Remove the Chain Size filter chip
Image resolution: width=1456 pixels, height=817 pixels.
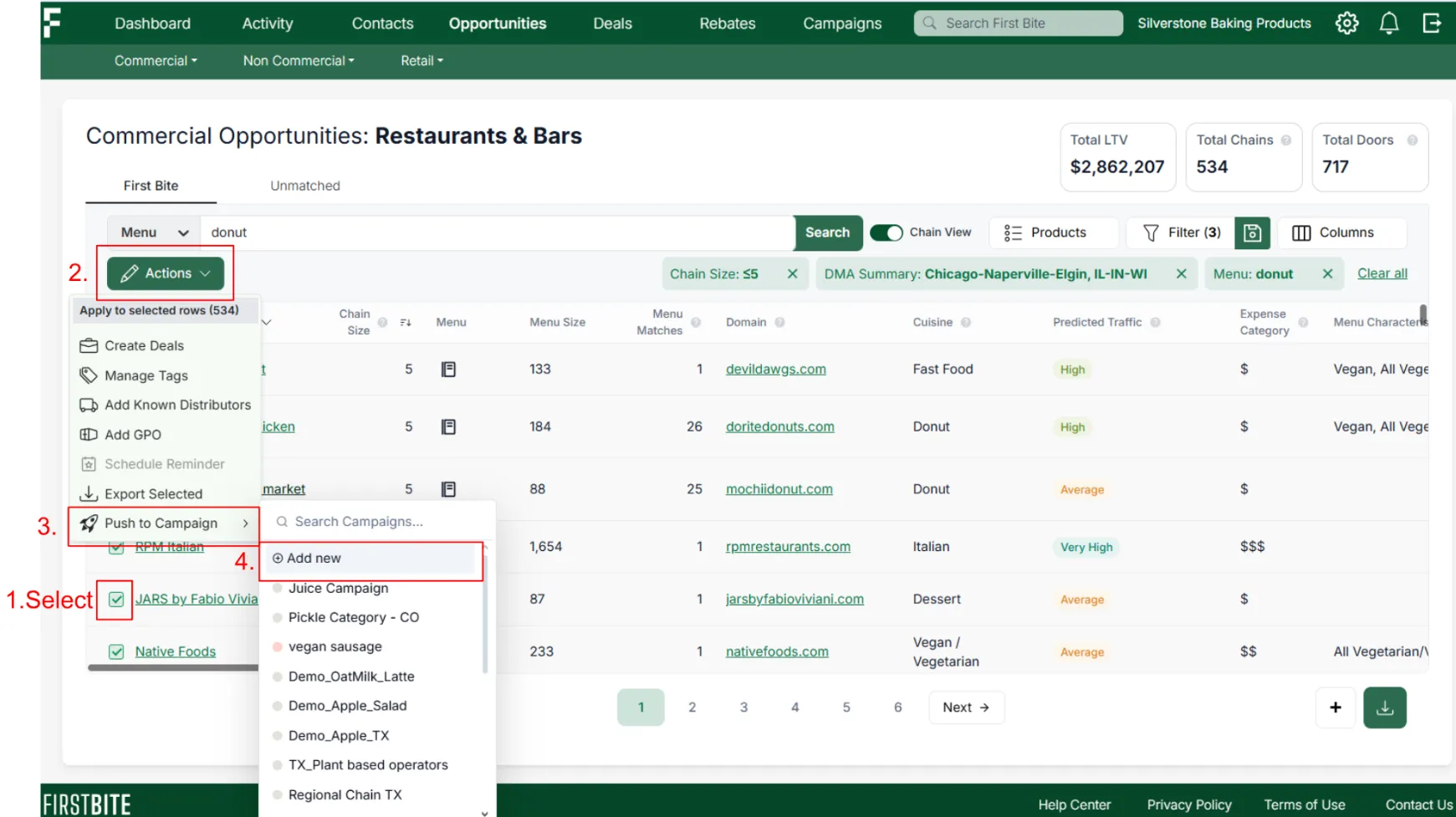coord(792,274)
